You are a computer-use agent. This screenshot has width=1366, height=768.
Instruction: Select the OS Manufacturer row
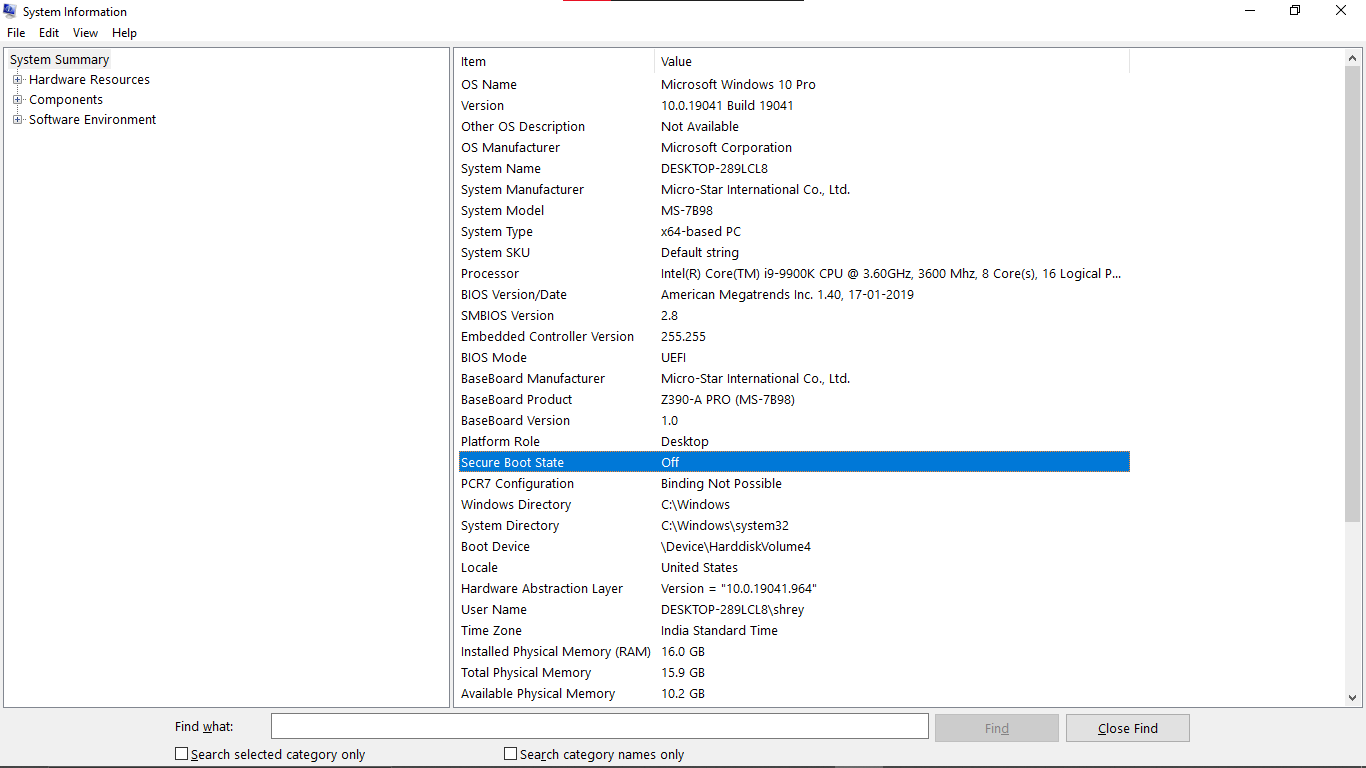pyautogui.click(x=794, y=148)
